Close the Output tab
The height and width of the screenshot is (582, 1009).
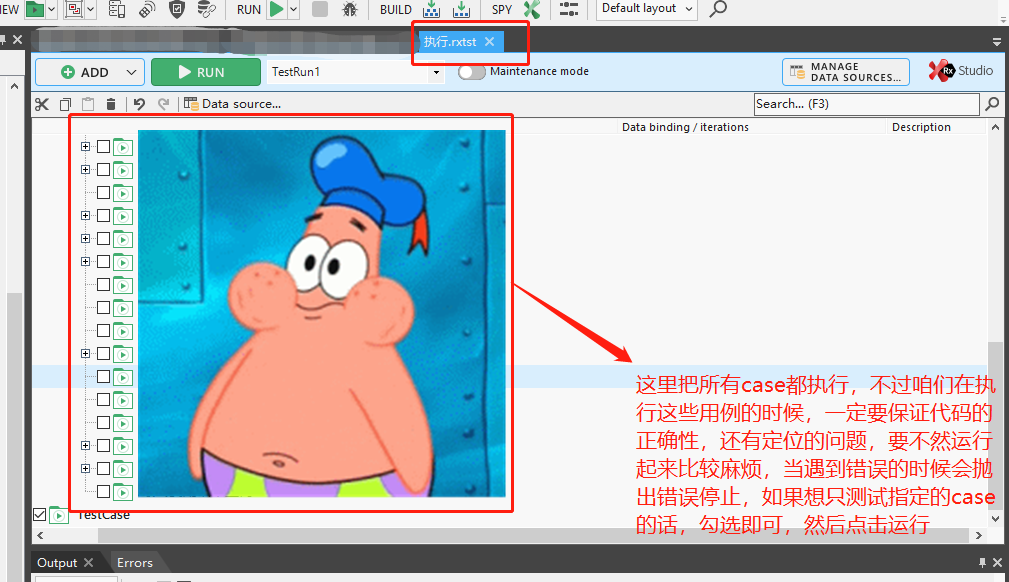click(x=89, y=563)
